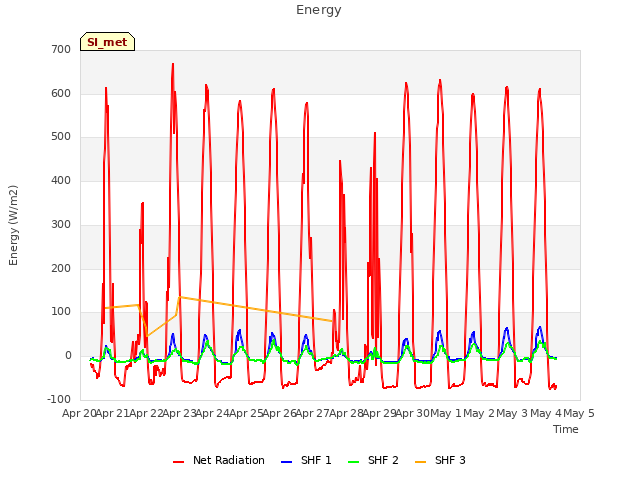Toggle SHF 1 legend entry
The height and width of the screenshot is (480, 640).
306,460
